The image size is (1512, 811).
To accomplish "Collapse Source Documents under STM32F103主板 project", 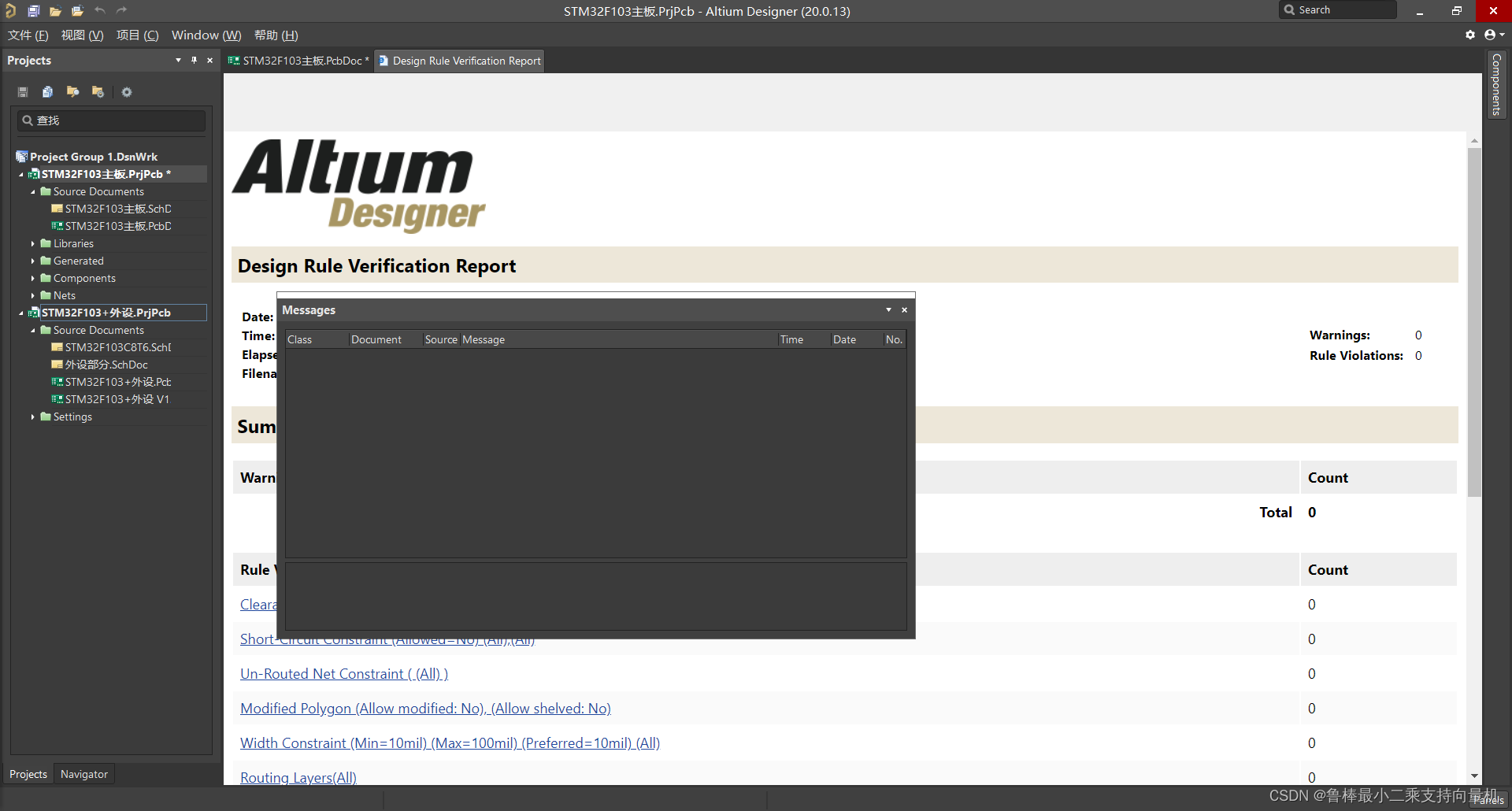I will (33, 191).
